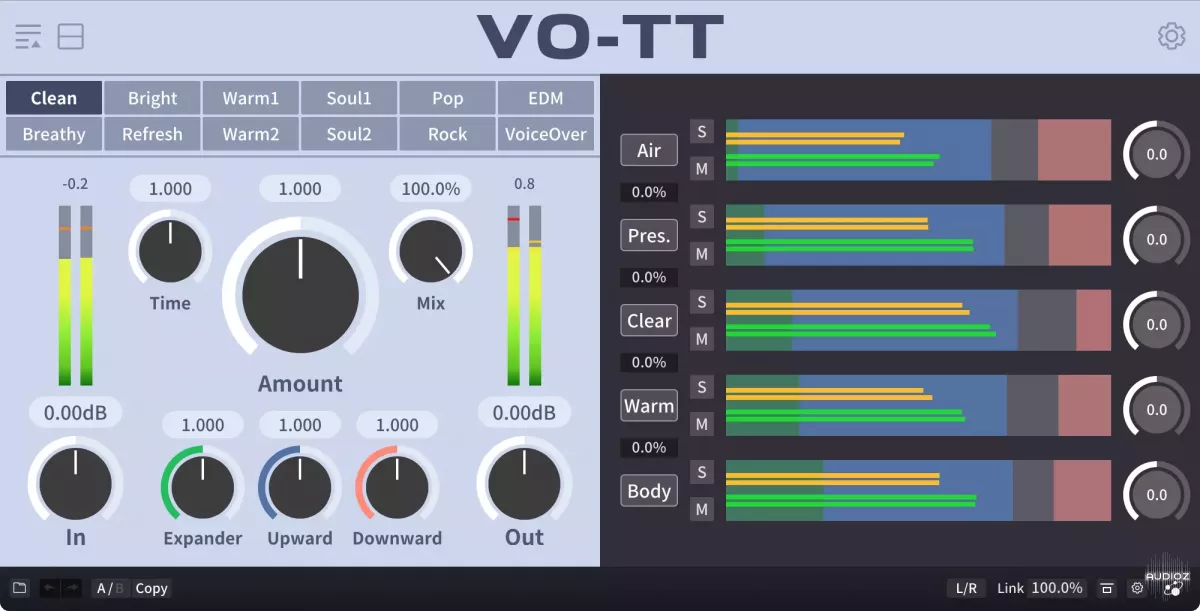This screenshot has width=1200, height=611.
Task: Click the redo arrow in bottom bar
Action: pyautogui.click(x=72, y=588)
